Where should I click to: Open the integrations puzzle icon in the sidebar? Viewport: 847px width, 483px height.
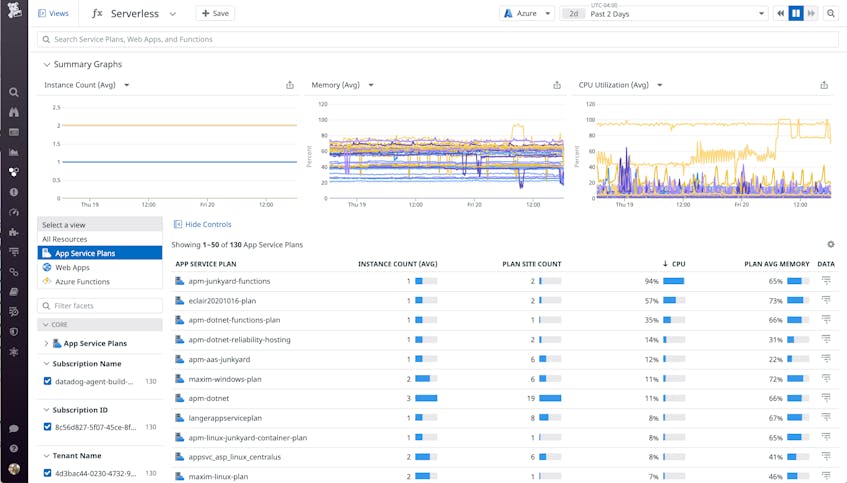14,232
